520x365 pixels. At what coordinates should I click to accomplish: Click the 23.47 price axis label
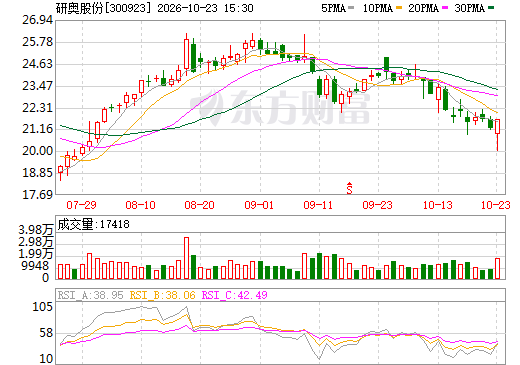point(38,86)
